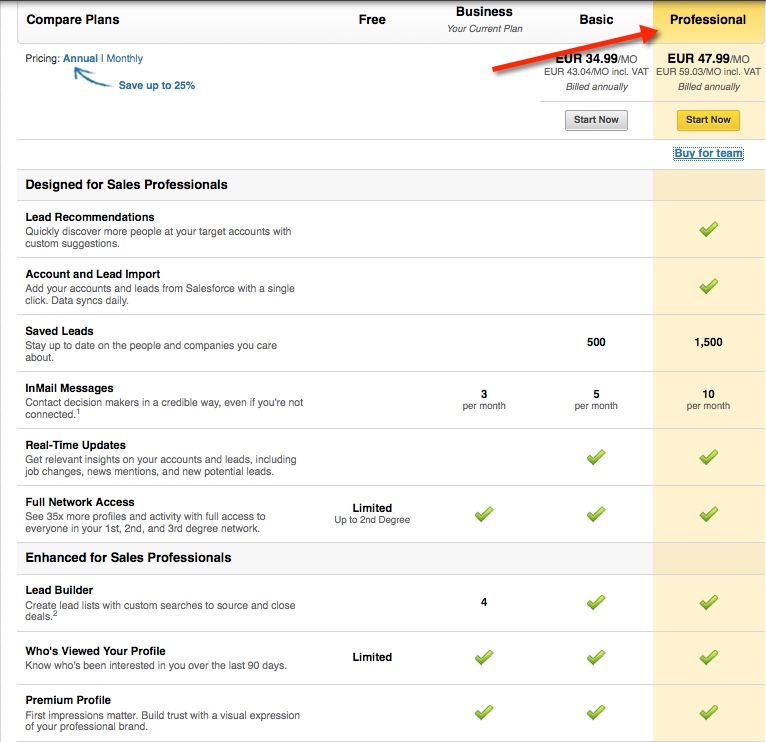Viewport: 766px width, 742px height.
Task: Click the Full Network Access checkmark under Business
Action: click(484, 514)
